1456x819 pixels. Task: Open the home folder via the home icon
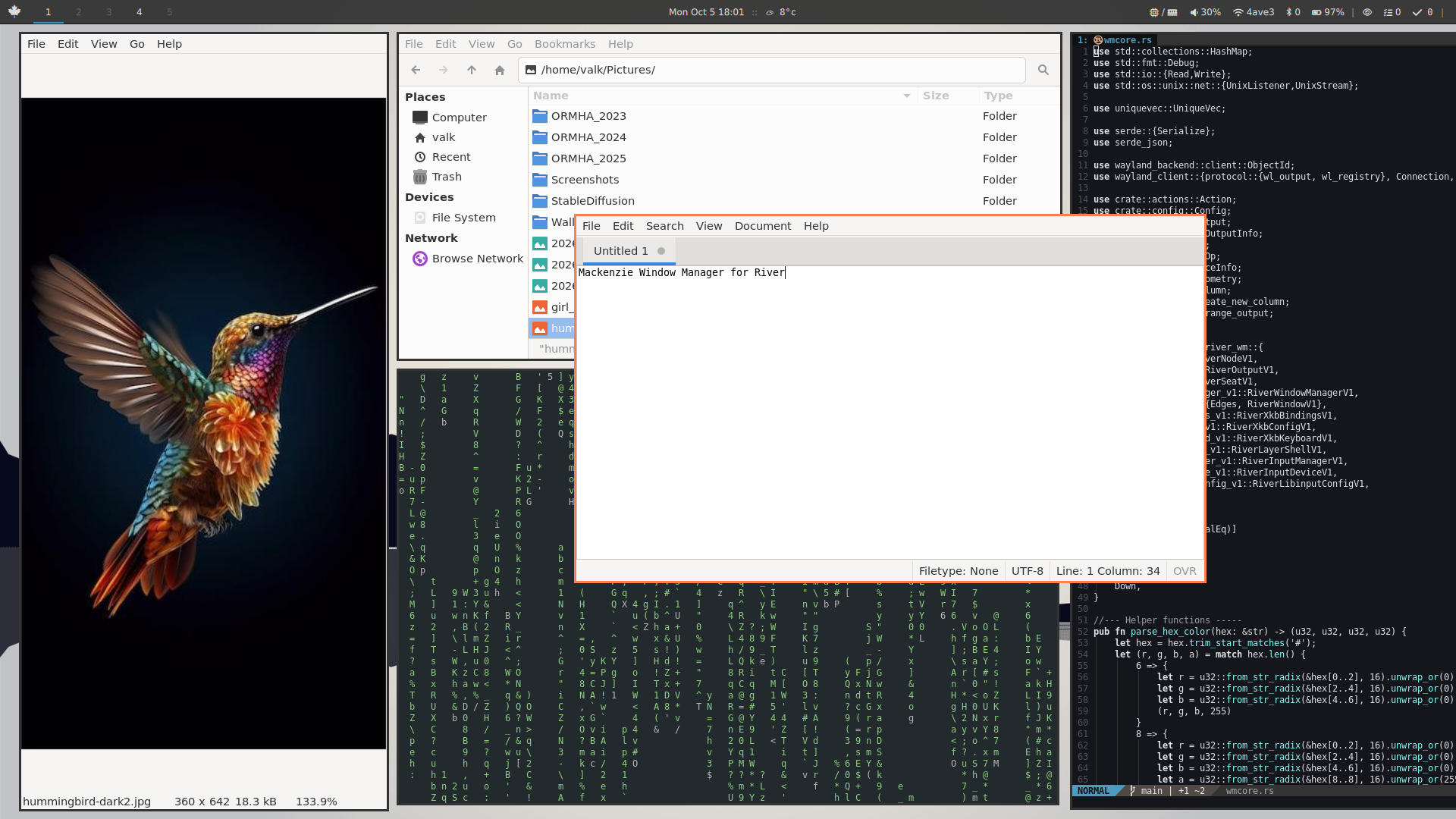tap(500, 70)
